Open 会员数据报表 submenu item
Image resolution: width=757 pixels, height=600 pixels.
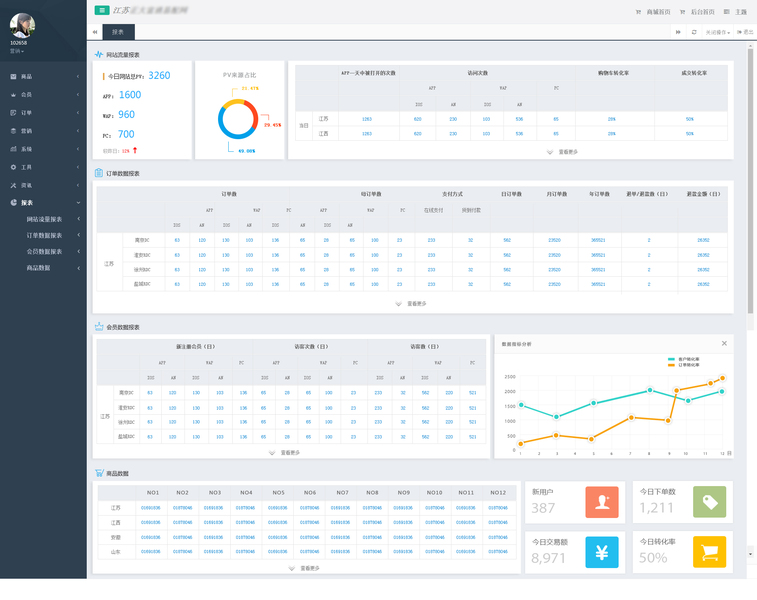pyautogui.click(x=44, y=251)
